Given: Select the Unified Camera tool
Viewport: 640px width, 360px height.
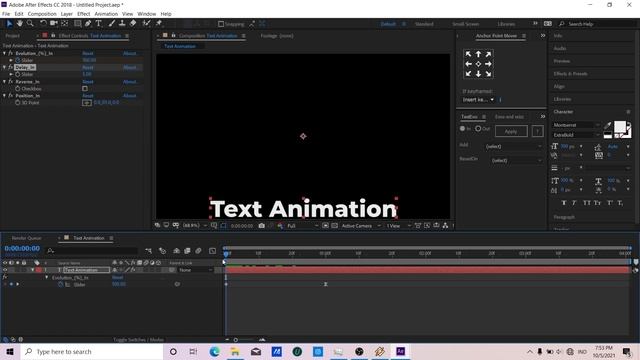Looking at the screenshot, I should [53, 24].
